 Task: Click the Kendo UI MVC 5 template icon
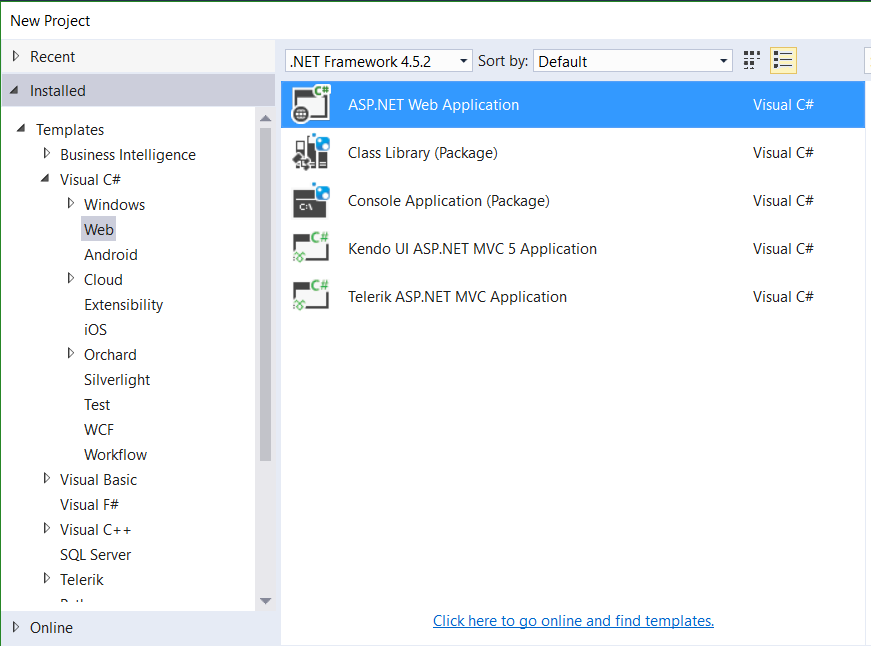(x=311, y=248)
